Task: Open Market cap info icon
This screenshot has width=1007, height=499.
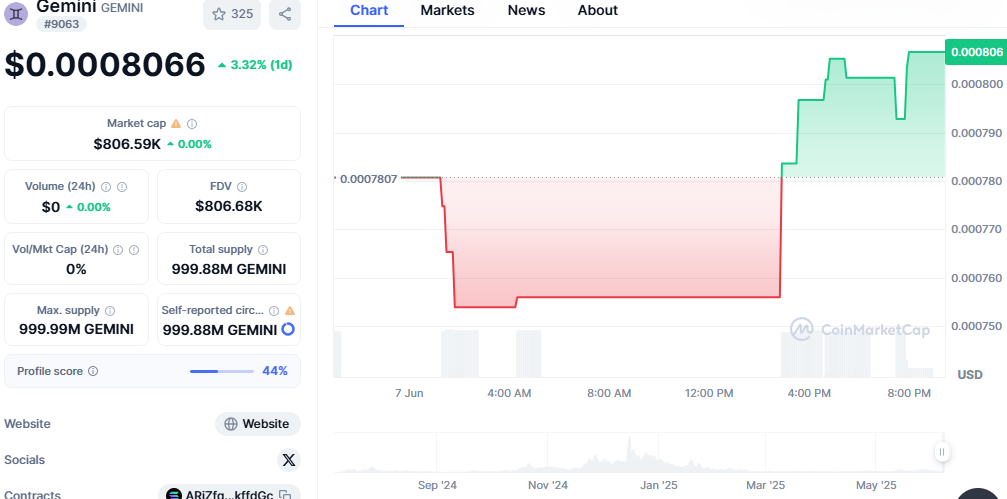Action: coord(191,123)
